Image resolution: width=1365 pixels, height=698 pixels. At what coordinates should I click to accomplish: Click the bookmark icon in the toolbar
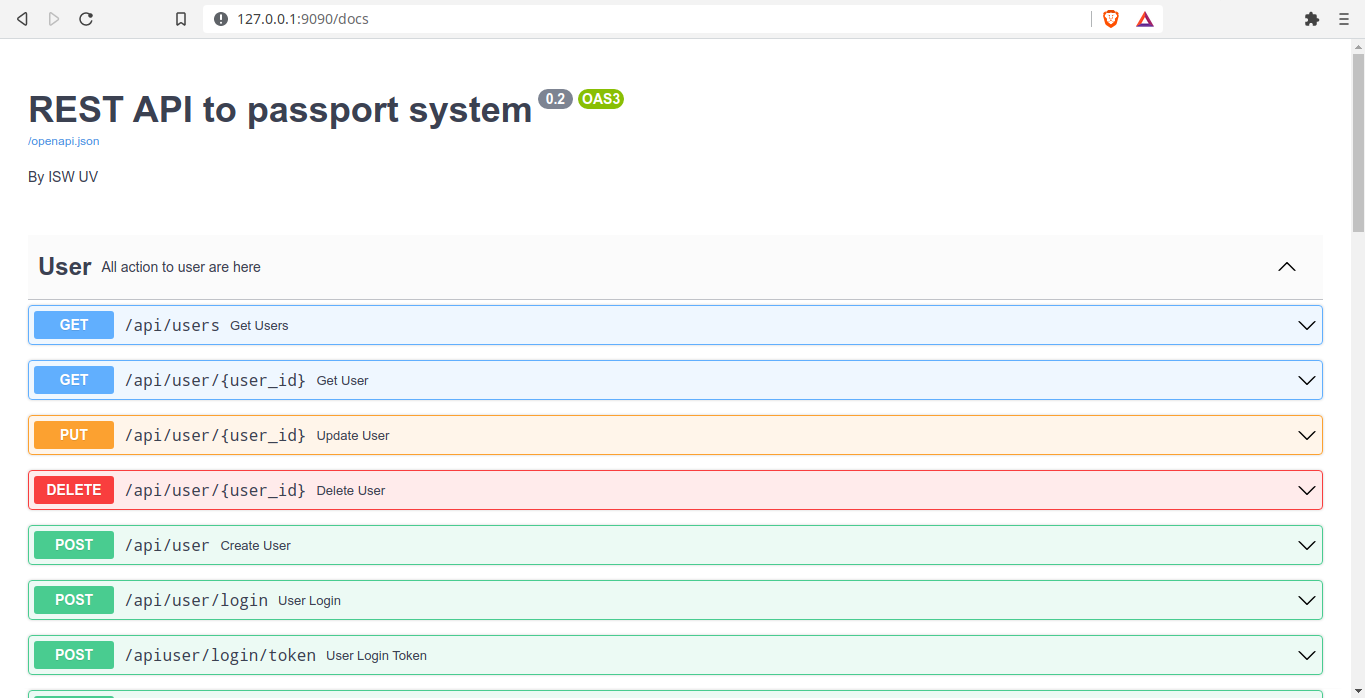tap(180, 18)
